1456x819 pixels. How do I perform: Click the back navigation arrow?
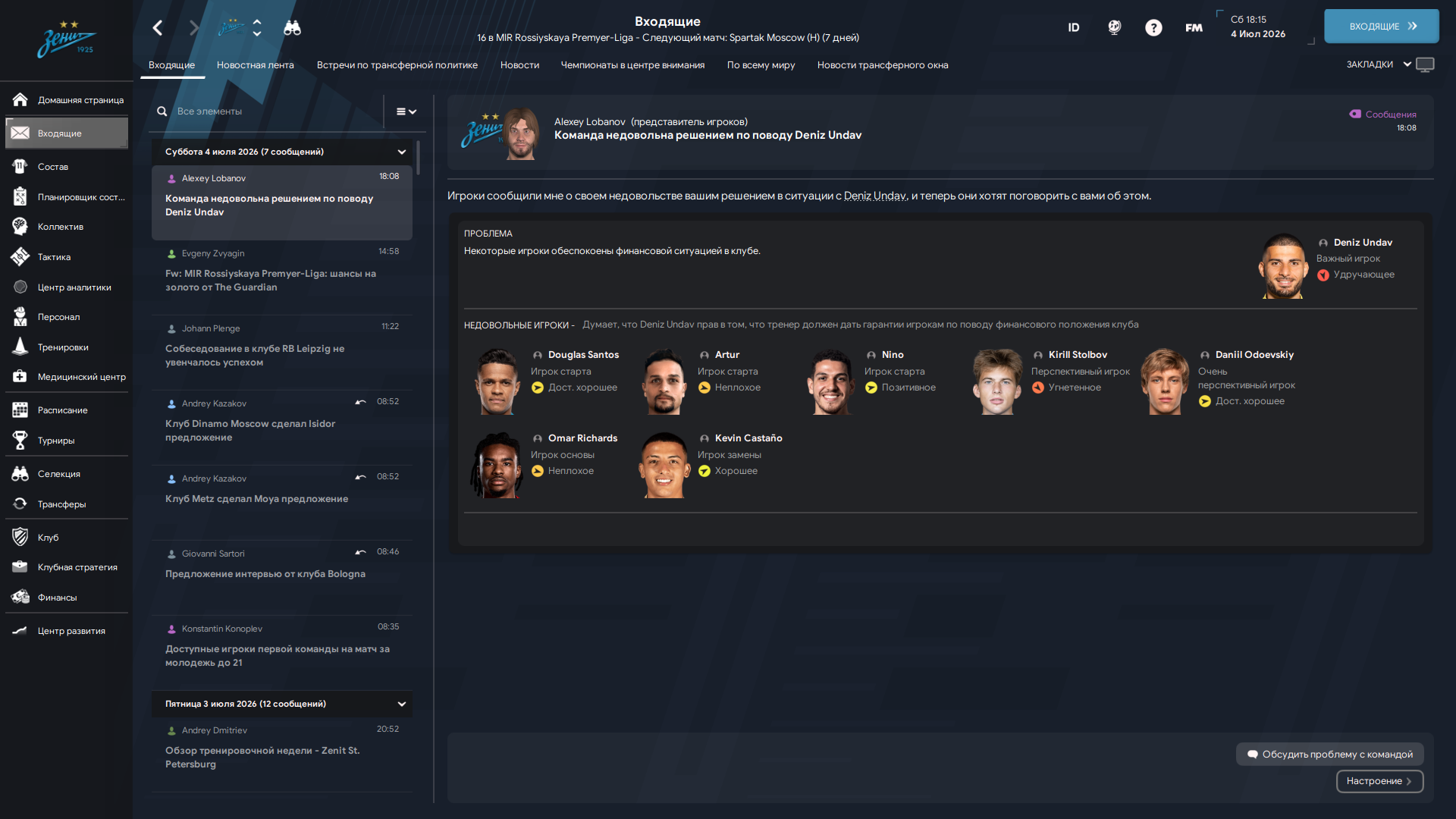pyautogui.click(x=158, y=28)
